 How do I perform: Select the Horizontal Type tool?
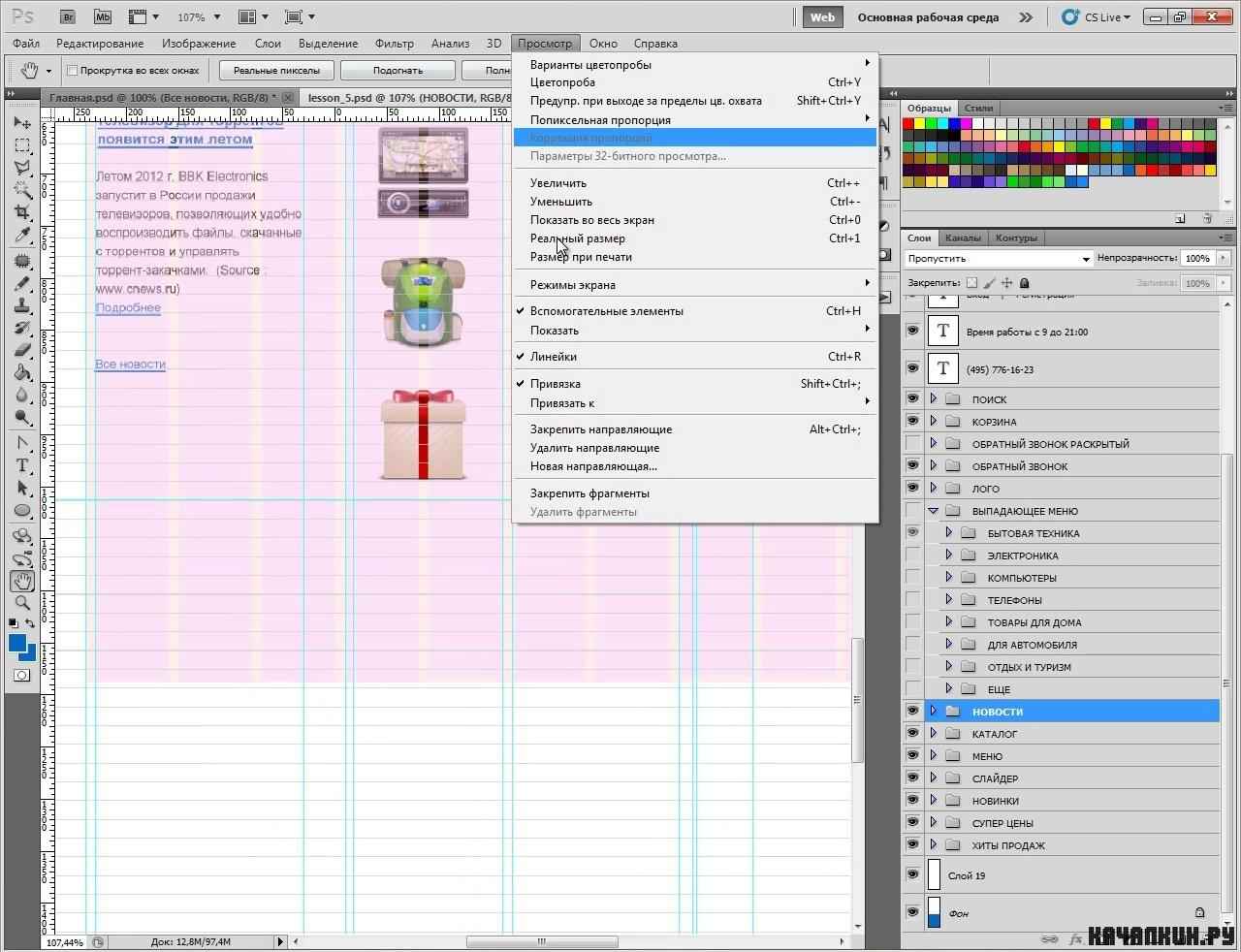(x=22, y=465)
